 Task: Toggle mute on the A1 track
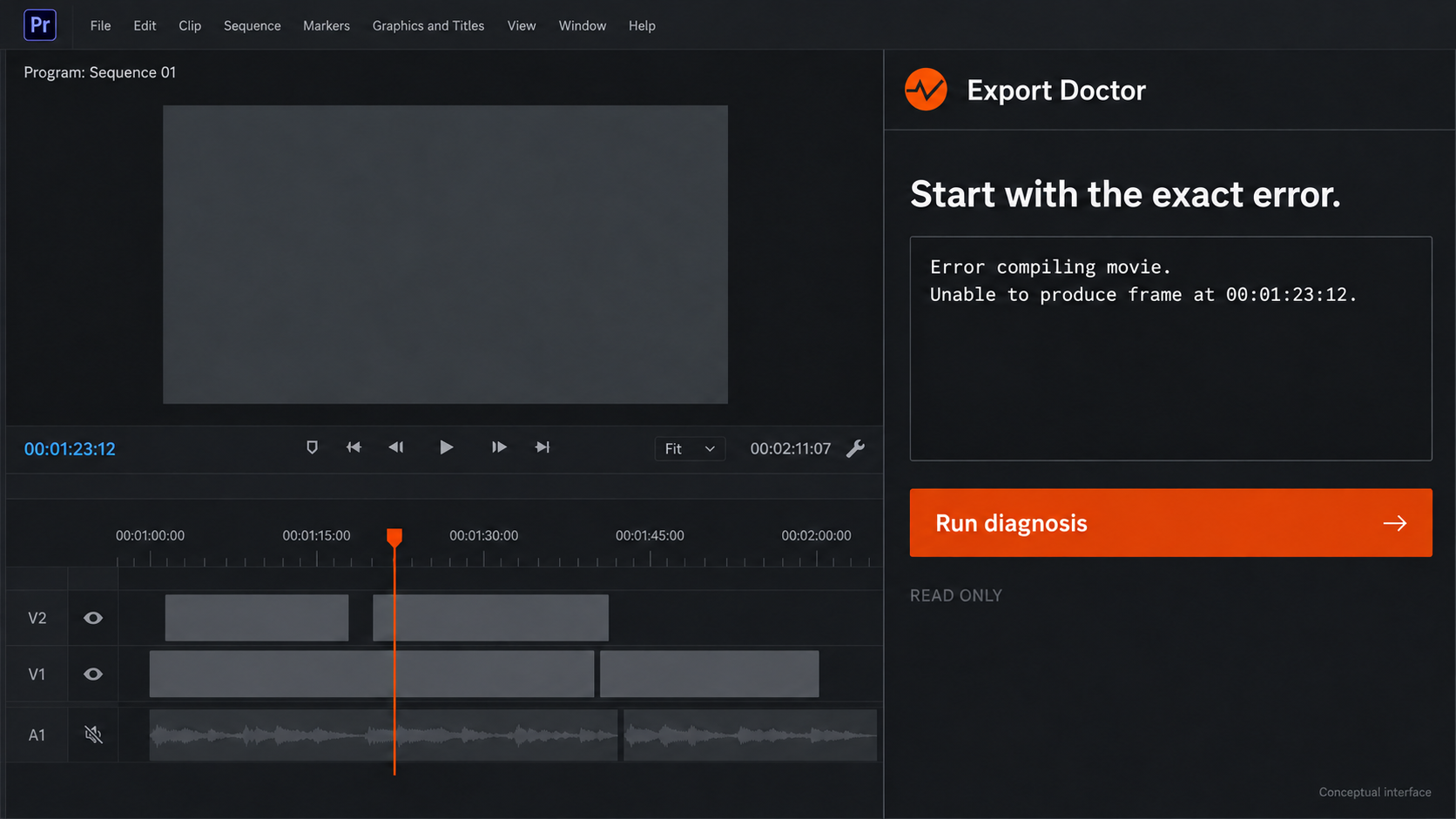point(93,735)
